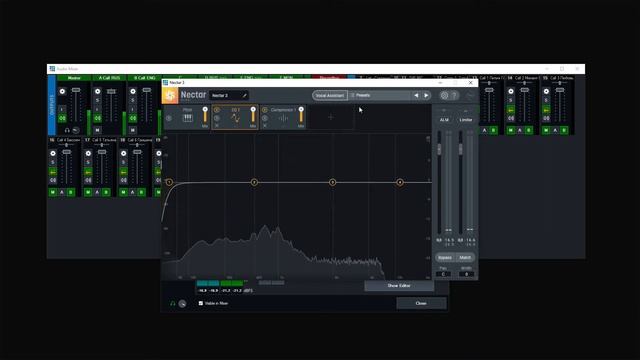Screen dimensions: 640x360
Task: Select the B Call ENG output tab
Action: [x=144, y=78]
